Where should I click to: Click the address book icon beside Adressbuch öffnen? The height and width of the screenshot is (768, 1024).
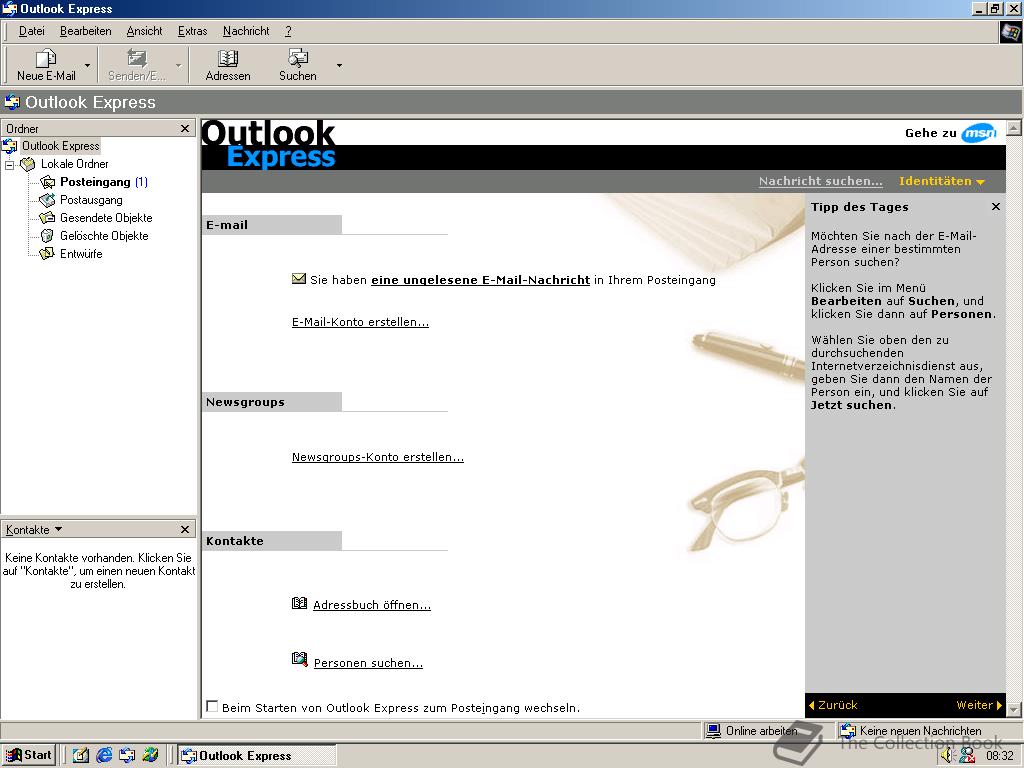tap(299, 603)
